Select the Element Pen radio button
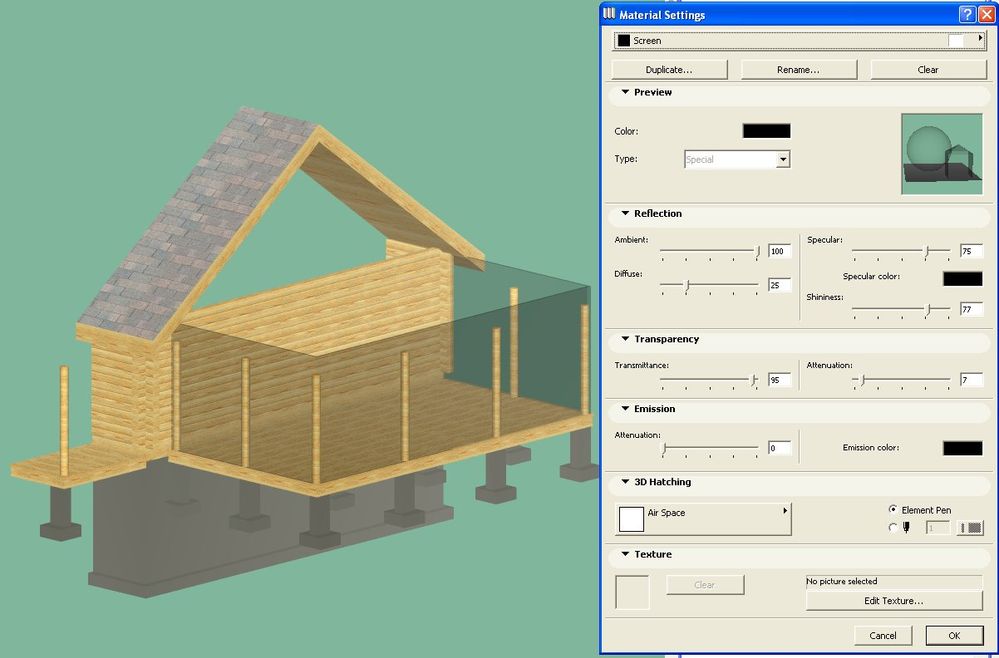 [x=893, y=510]
